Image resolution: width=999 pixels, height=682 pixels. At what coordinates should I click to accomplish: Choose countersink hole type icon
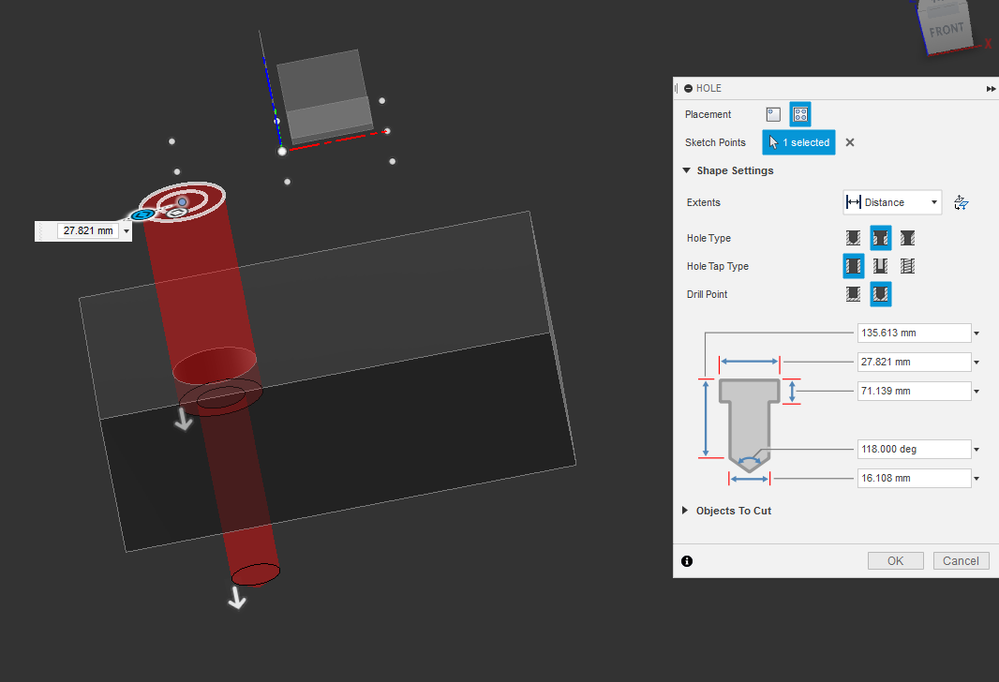click(908, 238)
